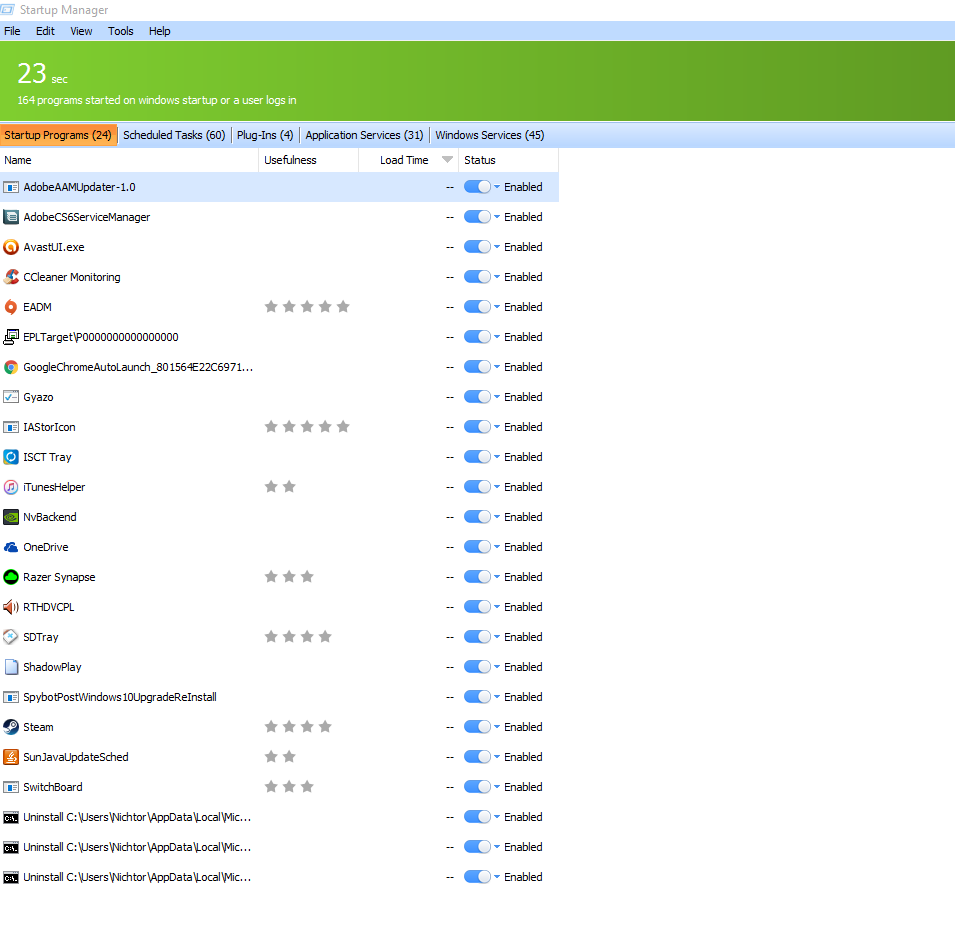Screen dimensions: 955x929
Task: Turn off the Steam startup switch
Action: click(477, 727)
